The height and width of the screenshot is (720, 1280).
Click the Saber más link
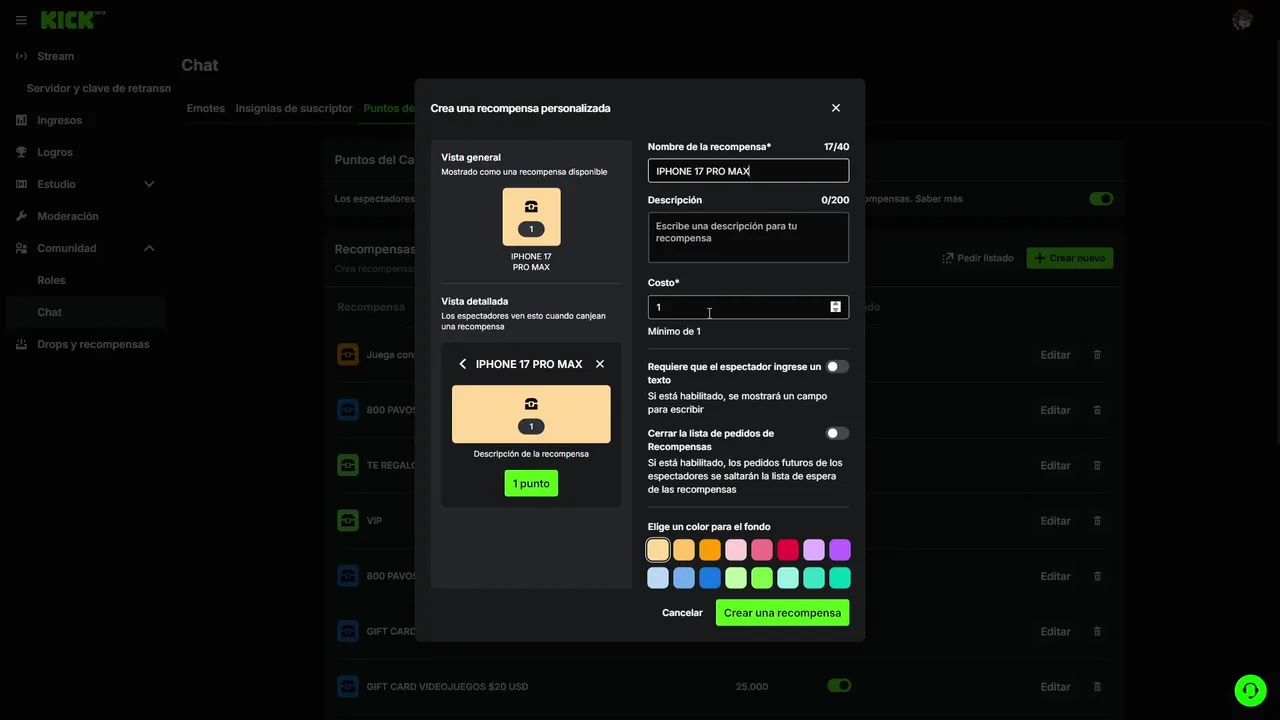[939, 199]
